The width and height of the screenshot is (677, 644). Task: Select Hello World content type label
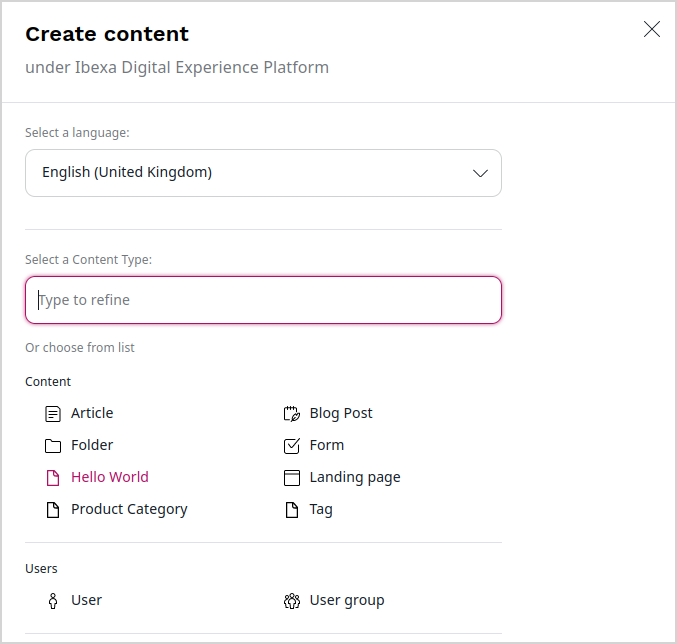(x=110, y=477)
